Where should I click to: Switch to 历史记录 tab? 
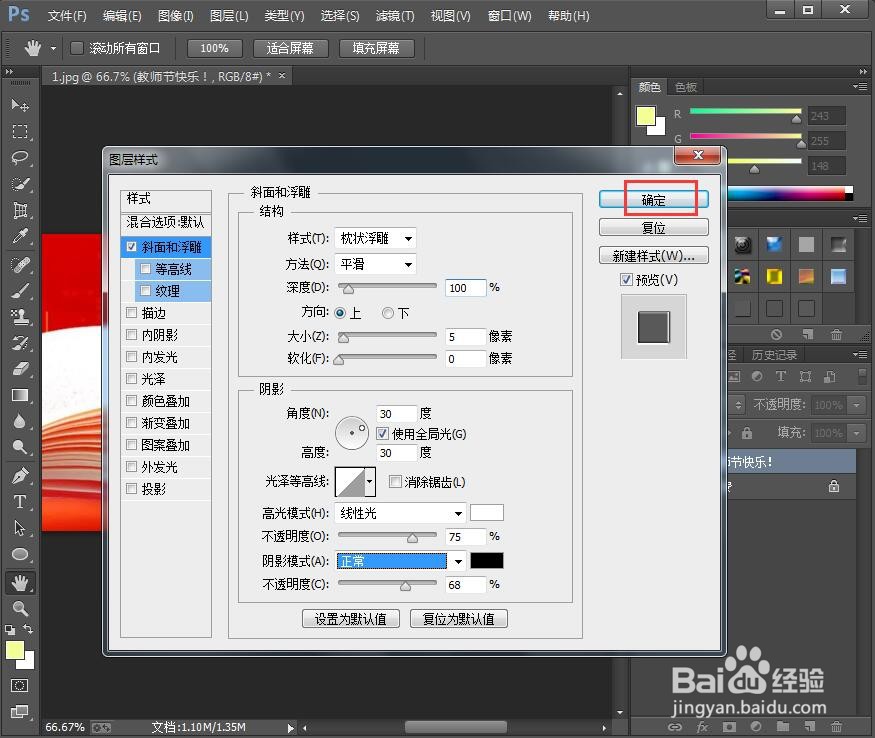click(x=774, y=355)
